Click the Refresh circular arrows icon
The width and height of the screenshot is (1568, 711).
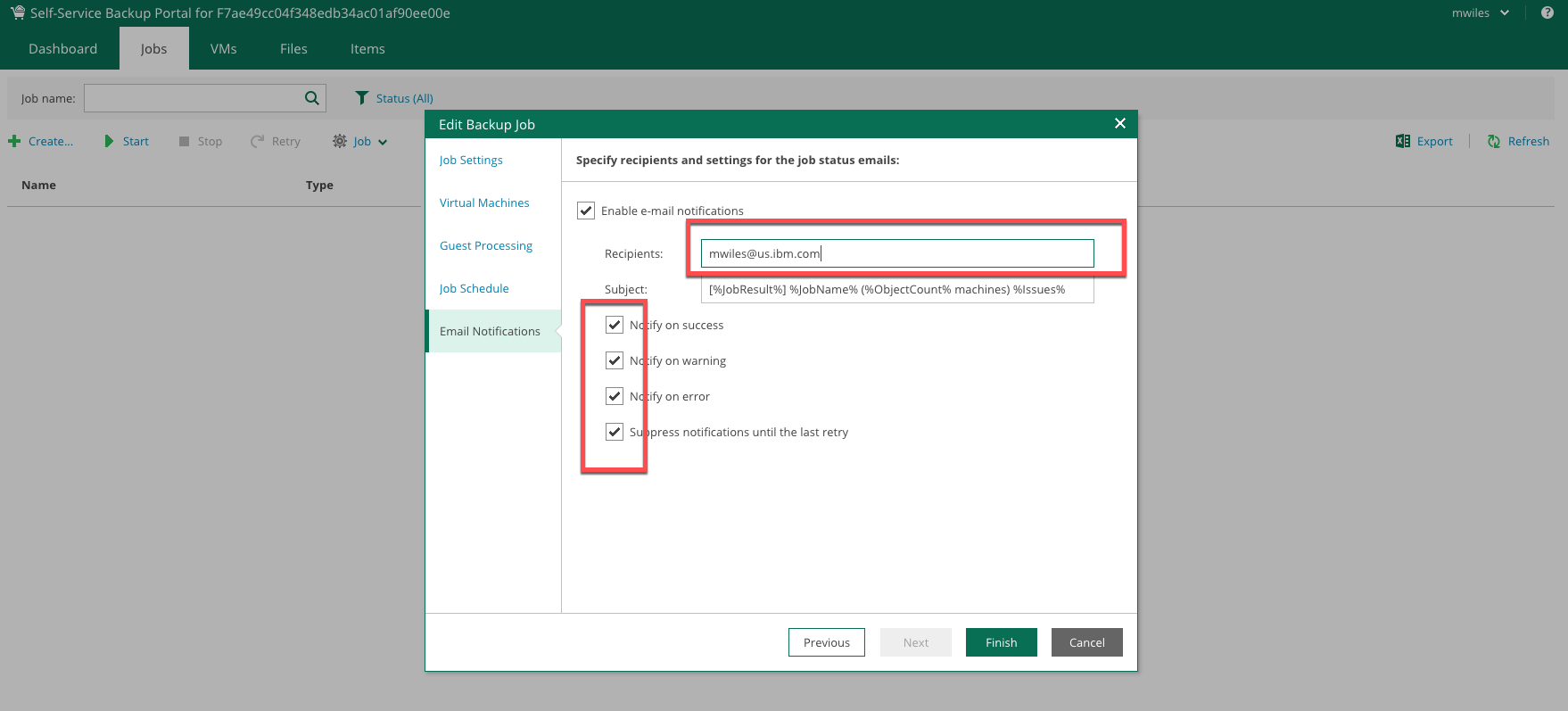pyautogui.click(x=1494, y=141)
